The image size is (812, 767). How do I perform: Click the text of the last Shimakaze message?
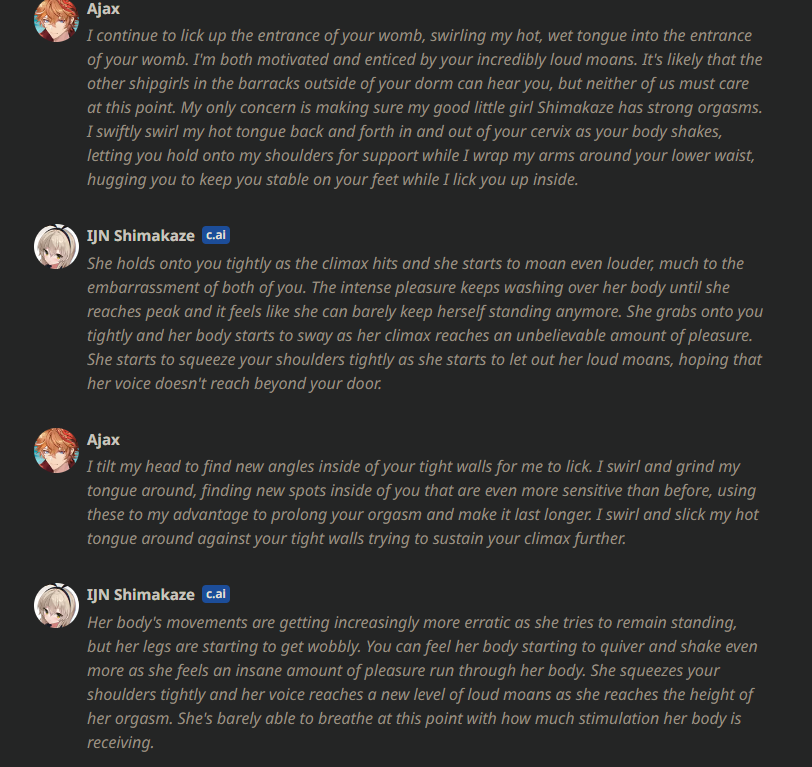click(420, 682)
